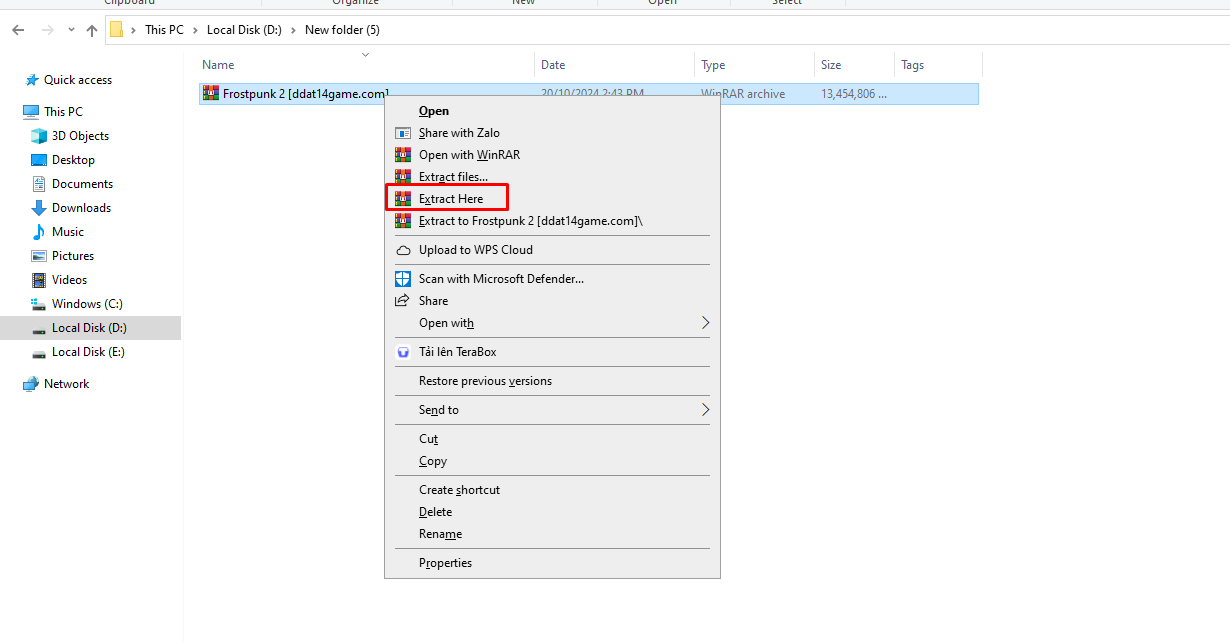
Task: Go up one folder level
Action: (x=92, y=30)
